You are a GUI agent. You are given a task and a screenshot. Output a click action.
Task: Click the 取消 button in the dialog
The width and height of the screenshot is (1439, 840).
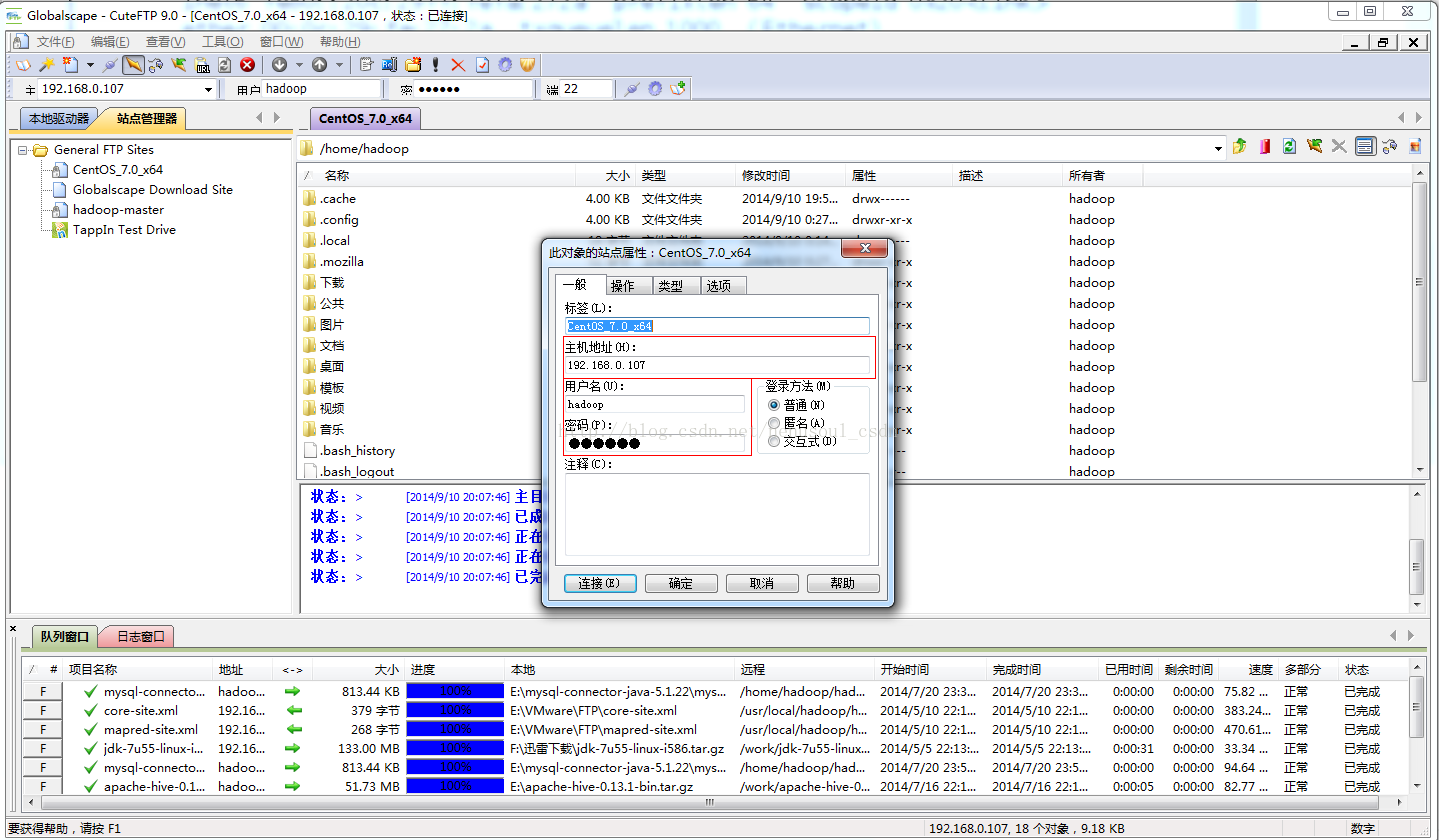[762, 583]
